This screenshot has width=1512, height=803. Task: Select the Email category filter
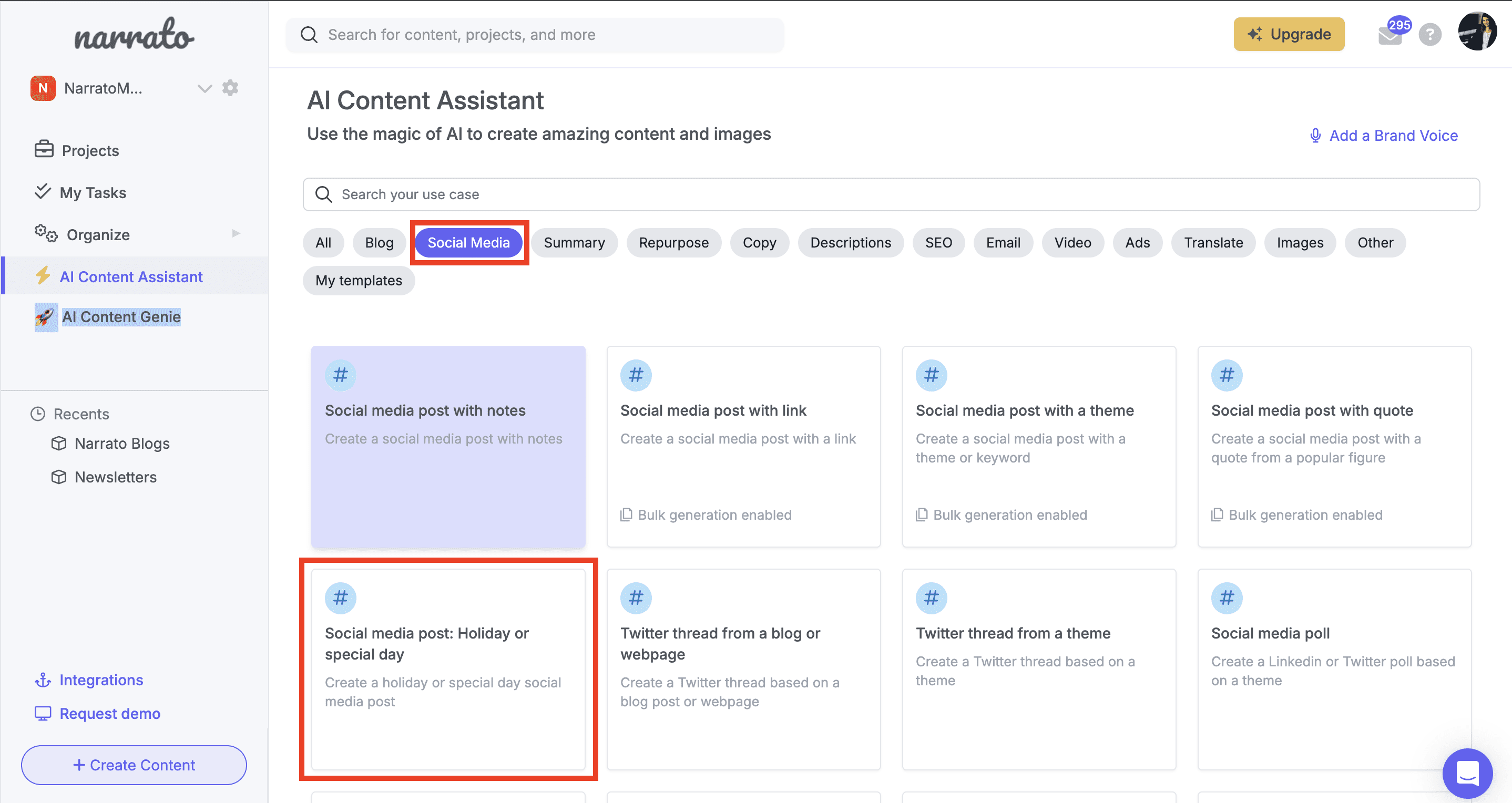point(1003,243)
